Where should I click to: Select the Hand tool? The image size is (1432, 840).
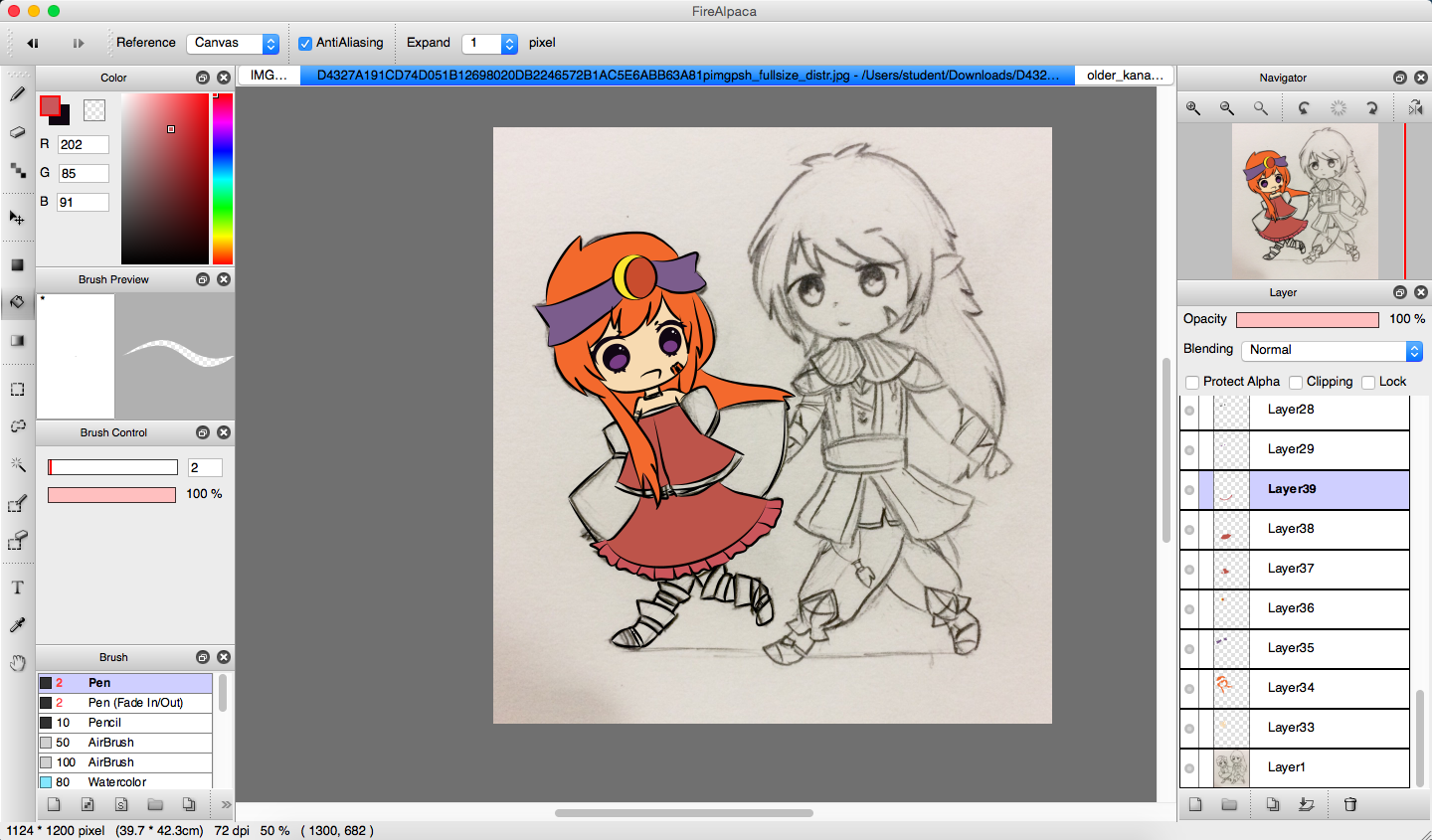click(x=17, y=663)
